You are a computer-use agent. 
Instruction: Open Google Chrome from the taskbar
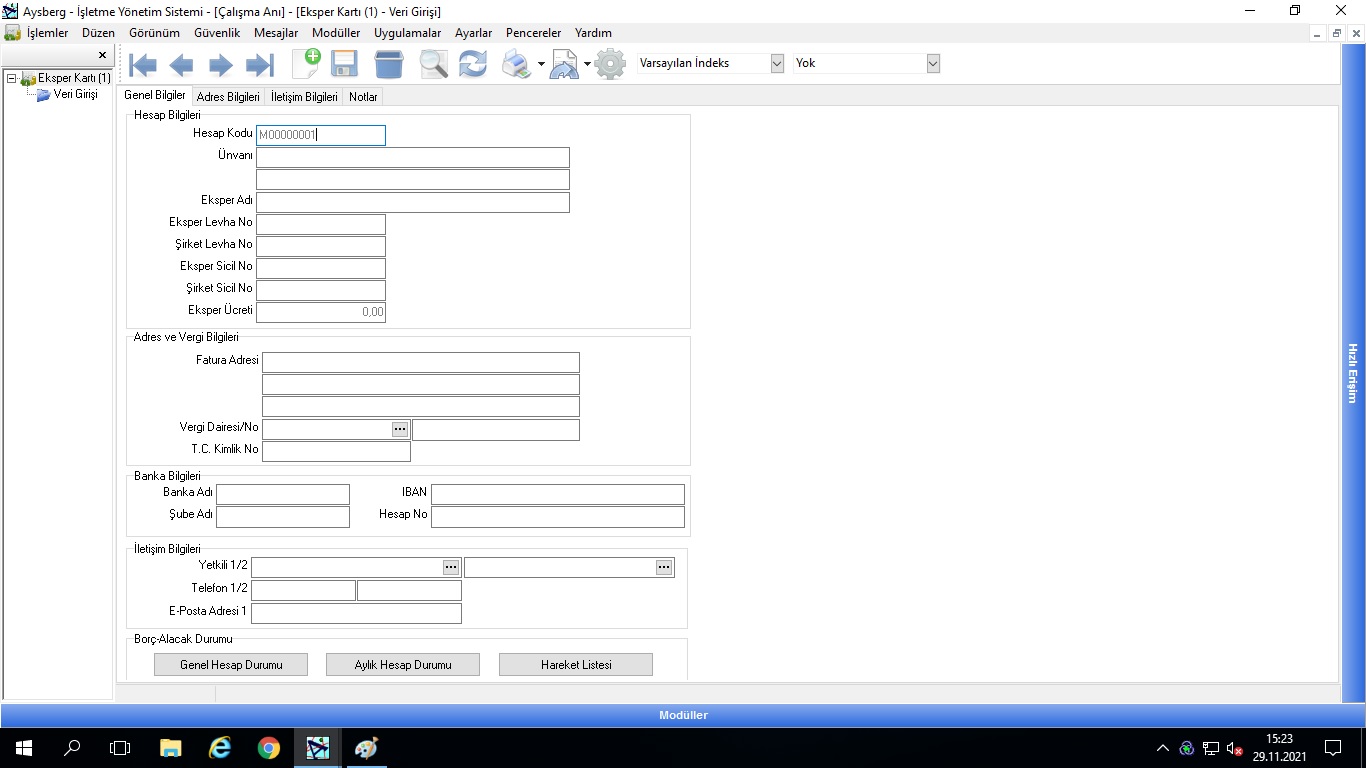[269, 748]
